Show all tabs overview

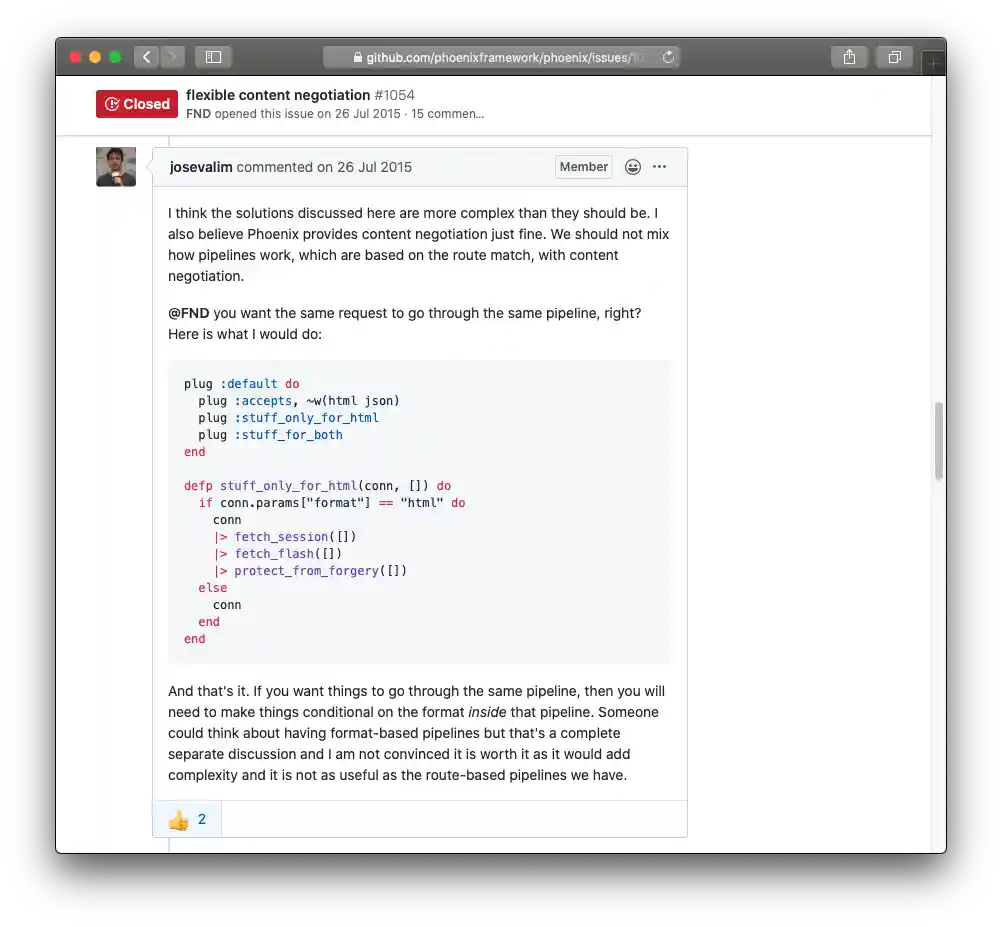pyautogui.click(x=894, y=57)
